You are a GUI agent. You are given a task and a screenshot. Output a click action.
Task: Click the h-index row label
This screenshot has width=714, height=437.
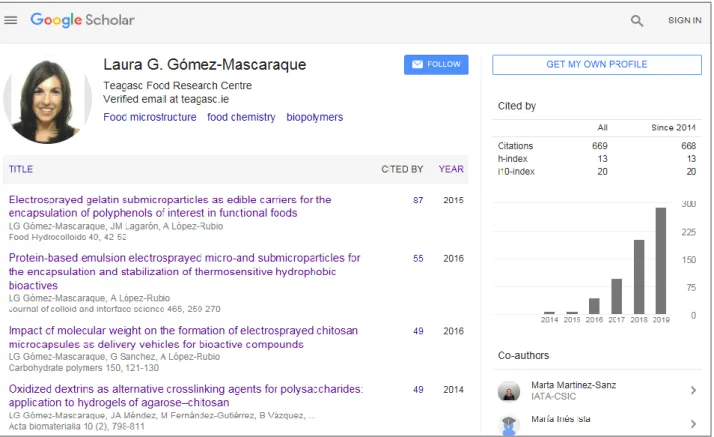pyautogui.click(x=513, y=158)
